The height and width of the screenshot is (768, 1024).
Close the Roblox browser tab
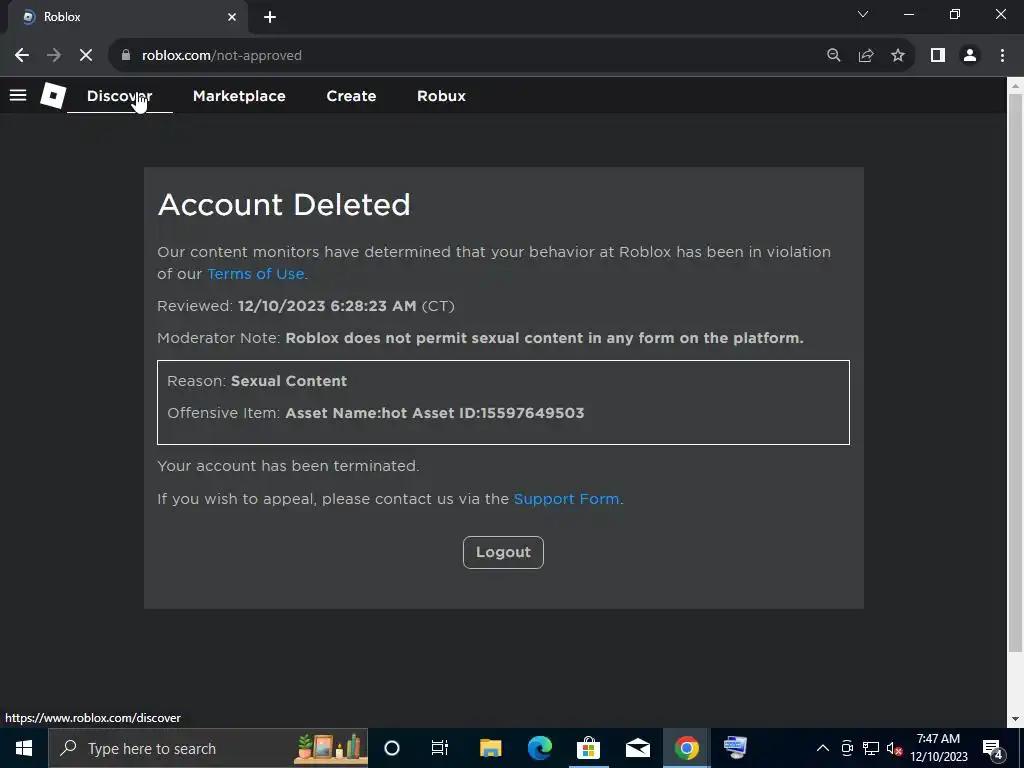[232, 17]
